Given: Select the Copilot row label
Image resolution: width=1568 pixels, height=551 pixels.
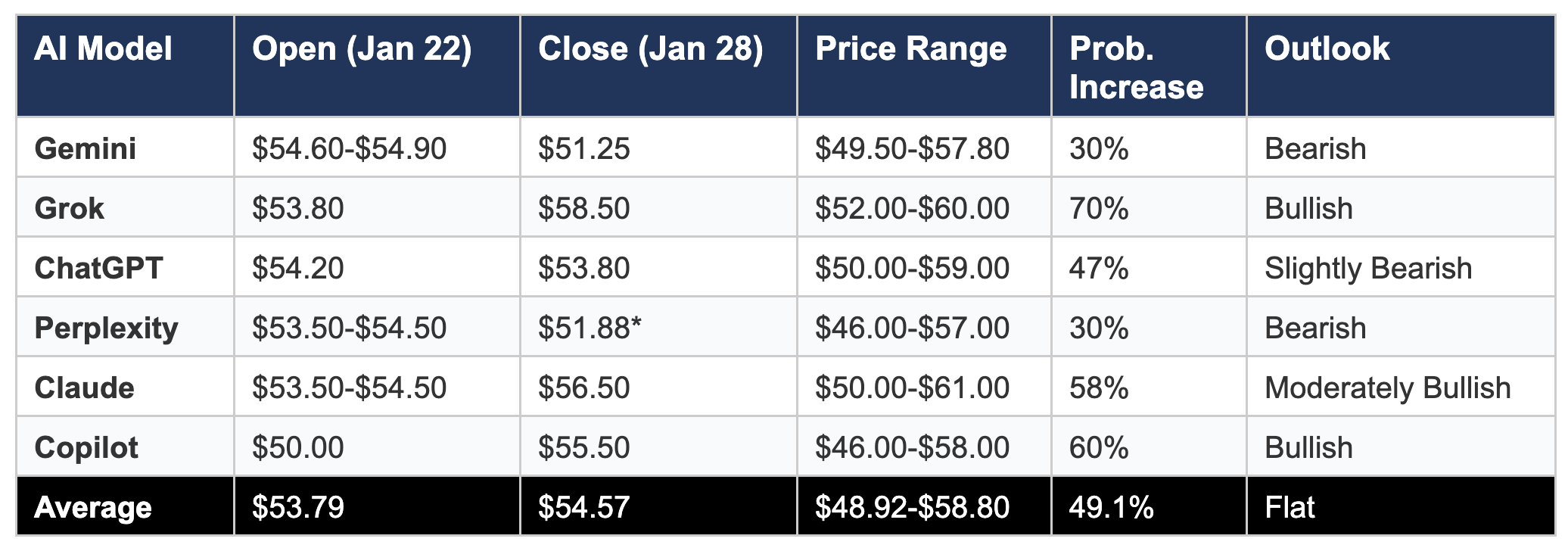Looking at the screenshot, I should click(86, 447).
